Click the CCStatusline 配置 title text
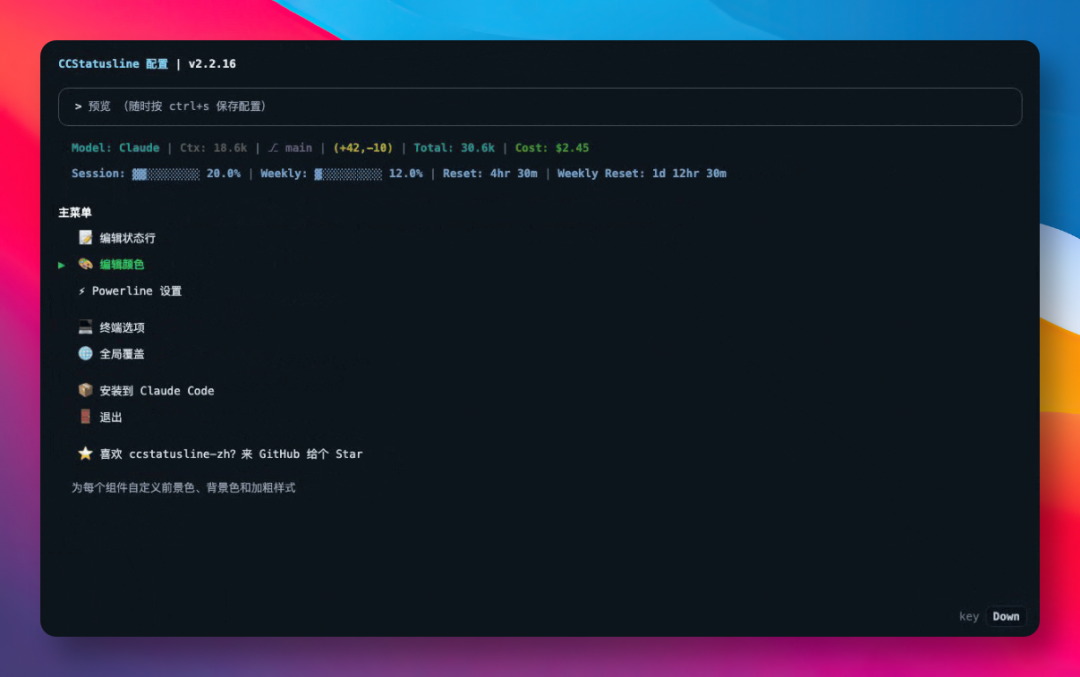Image resolution: width=1080 pixels, height=677 pixels. pyautogui.click(x=113, y=63)
